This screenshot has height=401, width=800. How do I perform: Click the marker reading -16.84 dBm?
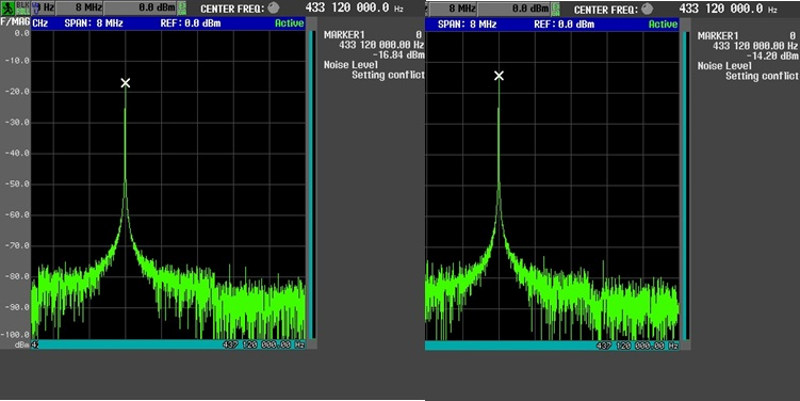(398, 55)
